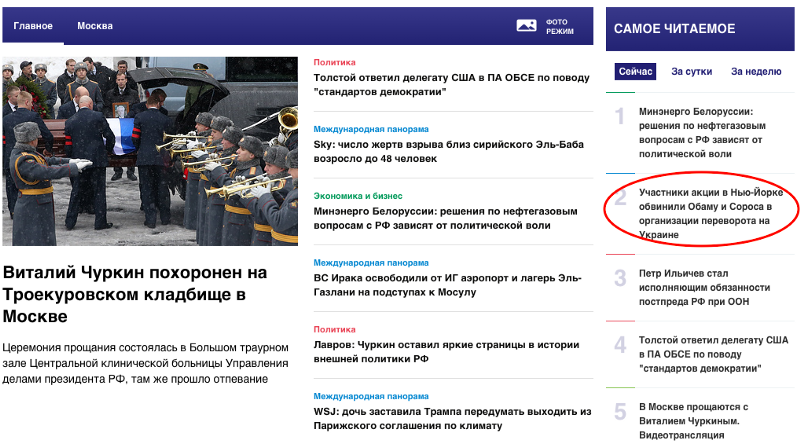Open the Политика category above Толстой headline
The image size is (800, 447).
click(x=334, y=62)
